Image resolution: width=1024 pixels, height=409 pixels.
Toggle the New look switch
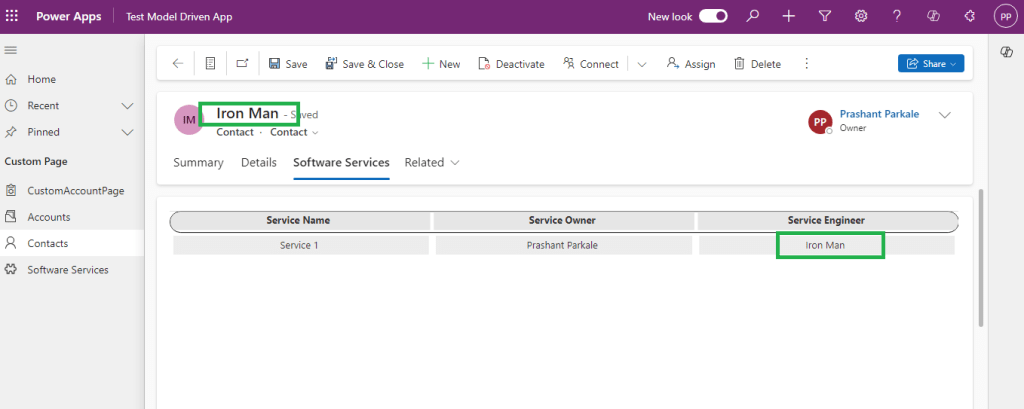pyautogui.click(x=713, y=16)
